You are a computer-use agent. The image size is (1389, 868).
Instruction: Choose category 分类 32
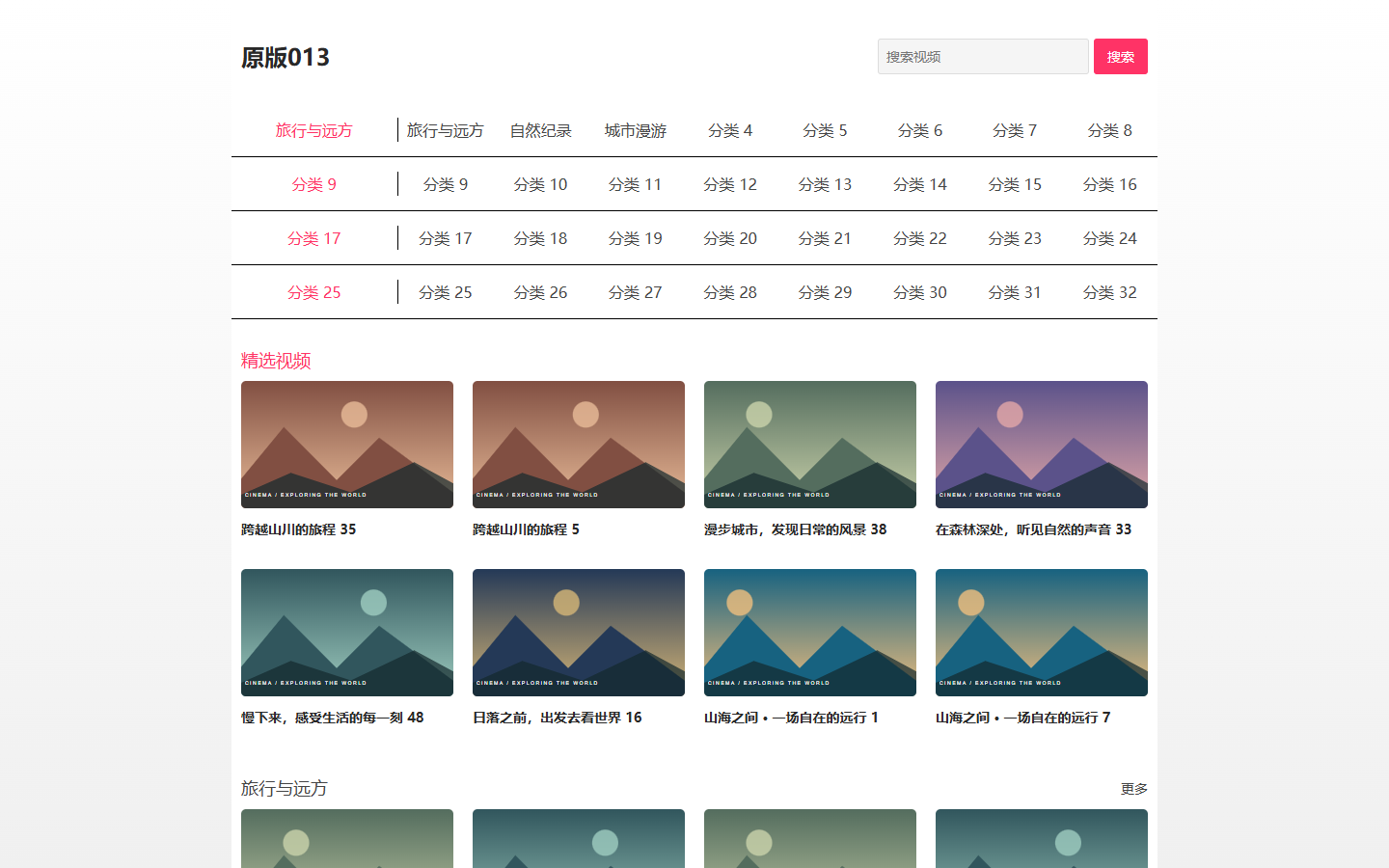(1110, 292)
